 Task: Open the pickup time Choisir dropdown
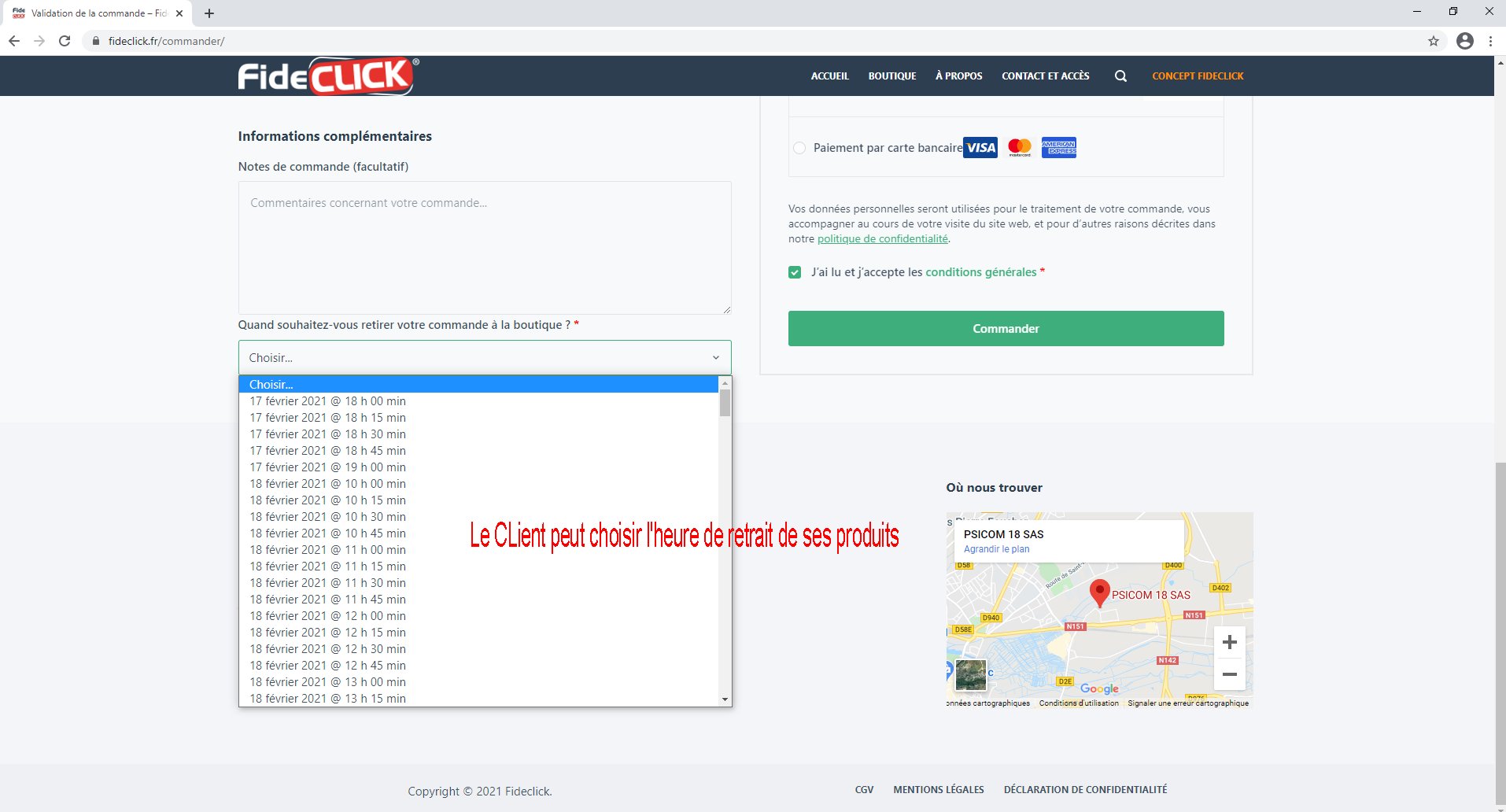484,357
